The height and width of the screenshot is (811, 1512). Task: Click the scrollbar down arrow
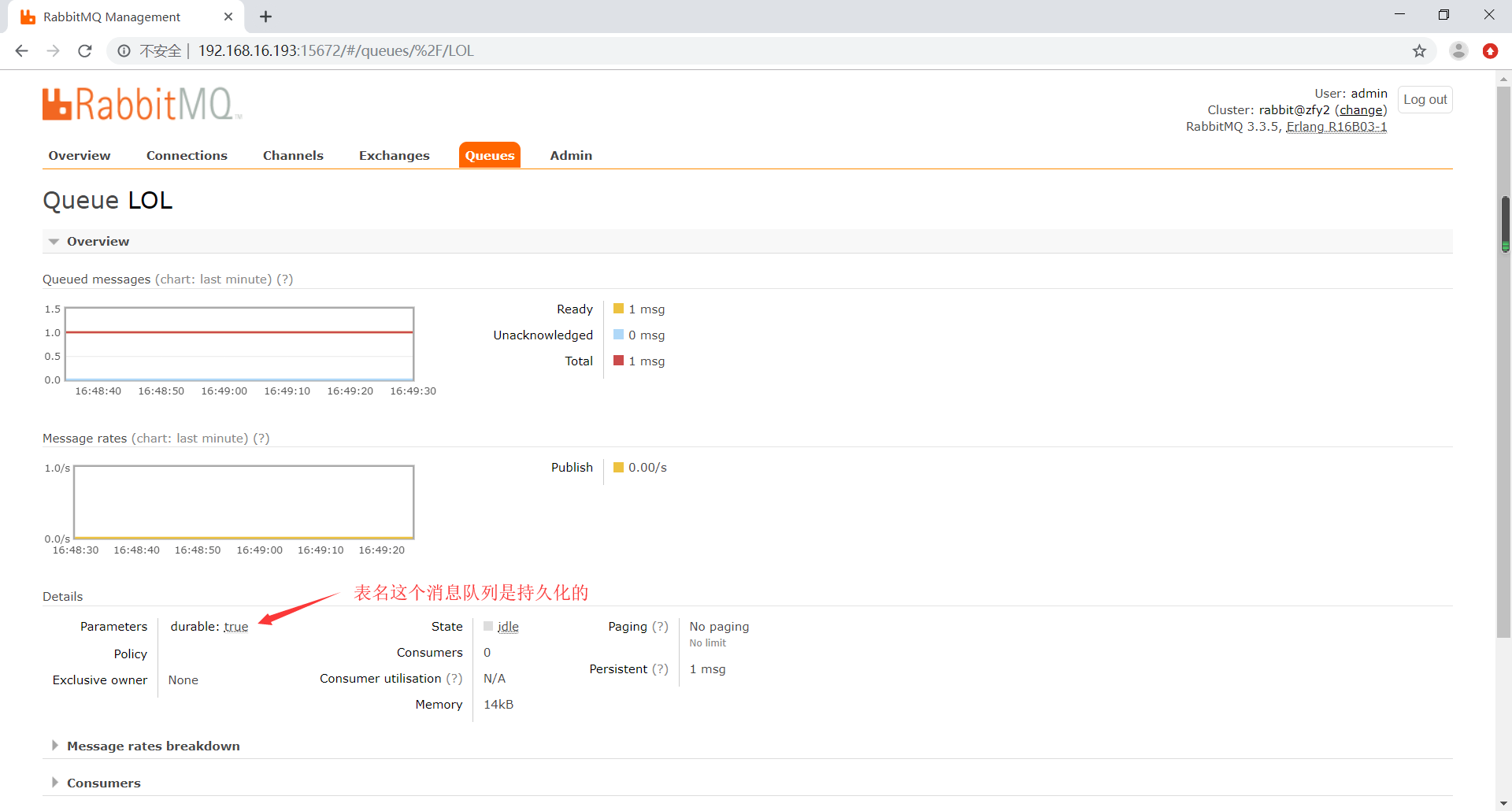(1504, 803)
